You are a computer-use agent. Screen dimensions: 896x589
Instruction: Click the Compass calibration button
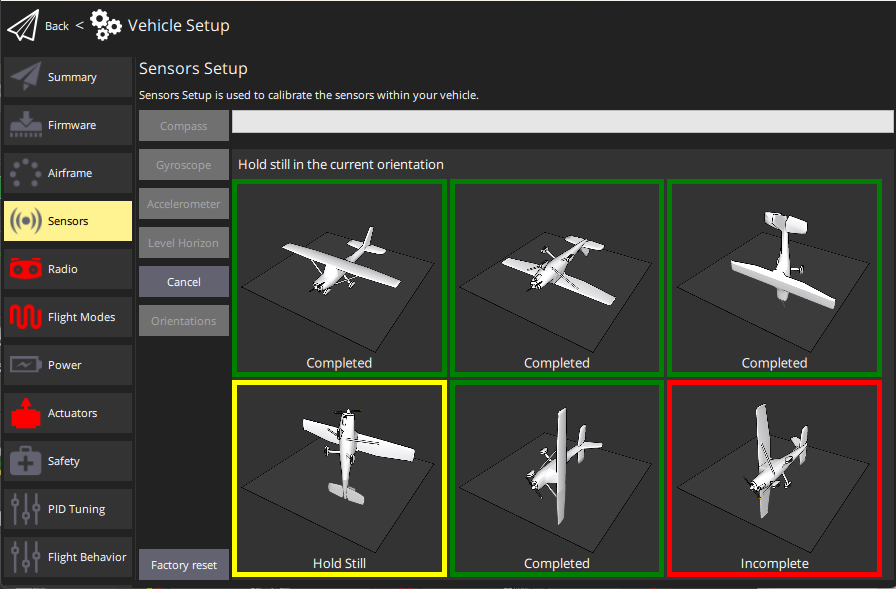pyautogui.click(x=184, y=126)
